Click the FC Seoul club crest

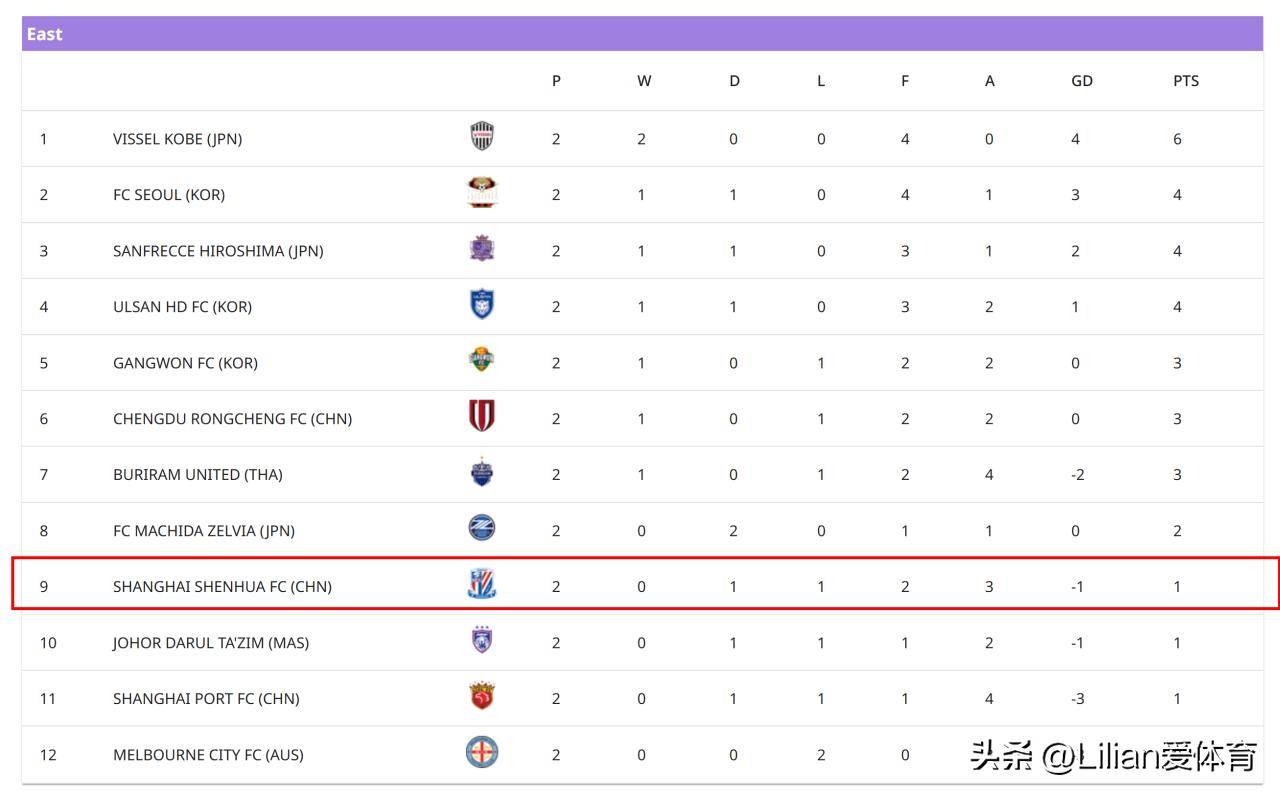pos(482,192)
